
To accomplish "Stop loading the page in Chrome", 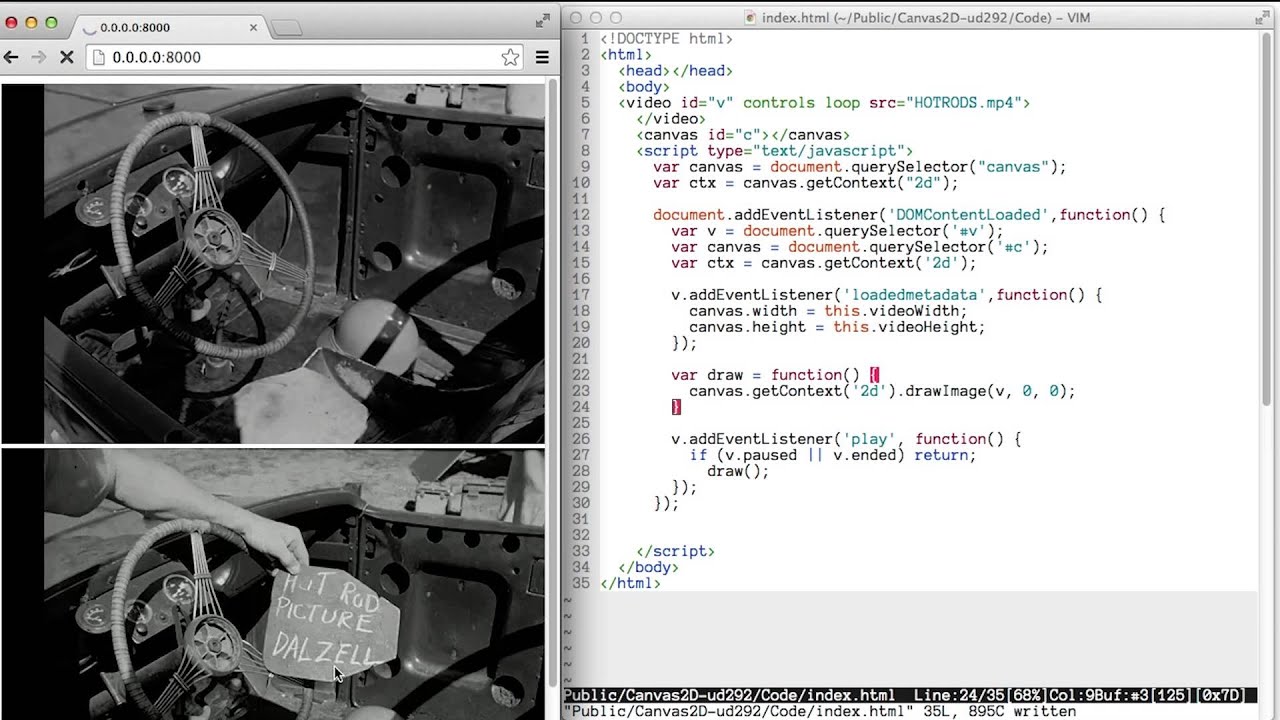I will click(x=67, y=57).
